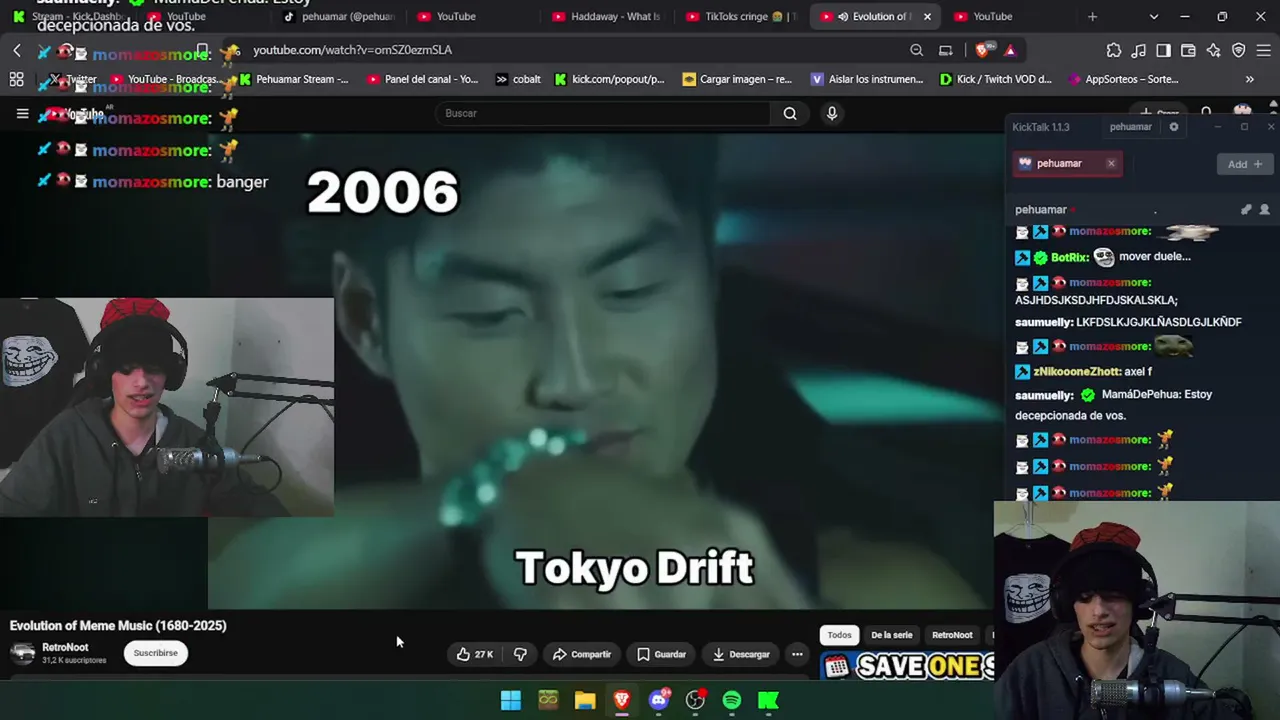Screen dimensions: 1280x720
Task: Select the pehuamar chat tab in KickTalk
Action: pyautogui.click(x=1059, y=164)
